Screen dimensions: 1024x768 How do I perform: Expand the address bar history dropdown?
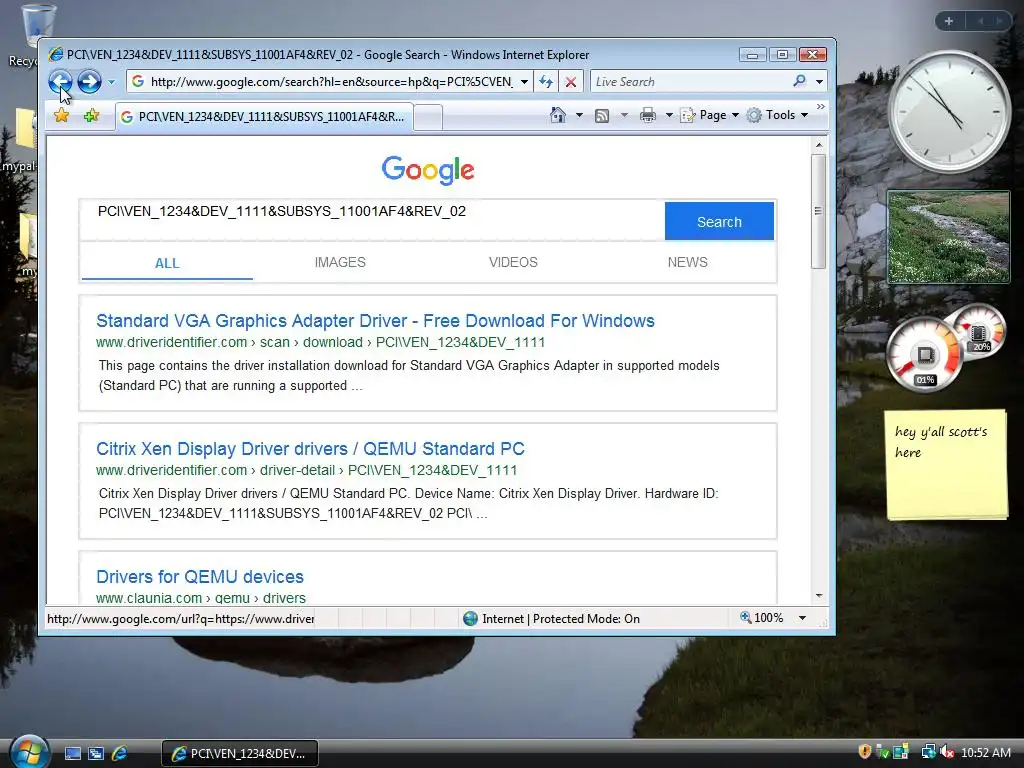click(524, 82)
